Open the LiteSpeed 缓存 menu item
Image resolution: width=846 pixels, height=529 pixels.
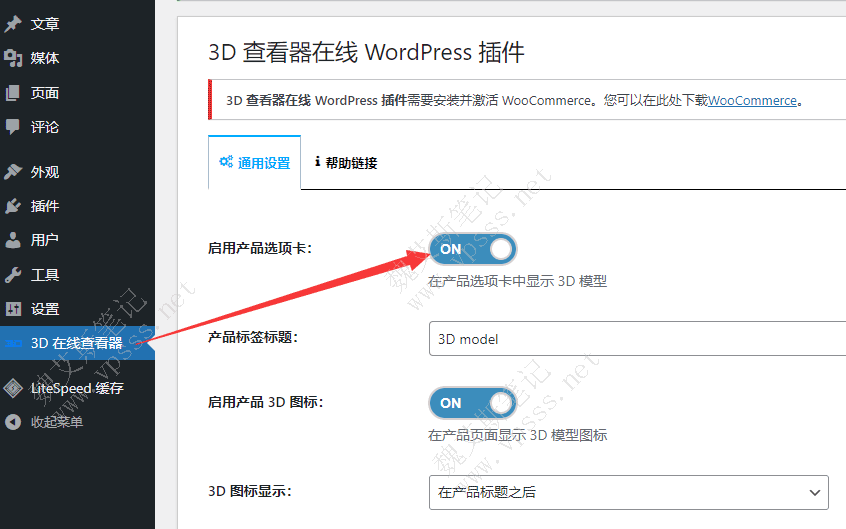pos(77,388)
